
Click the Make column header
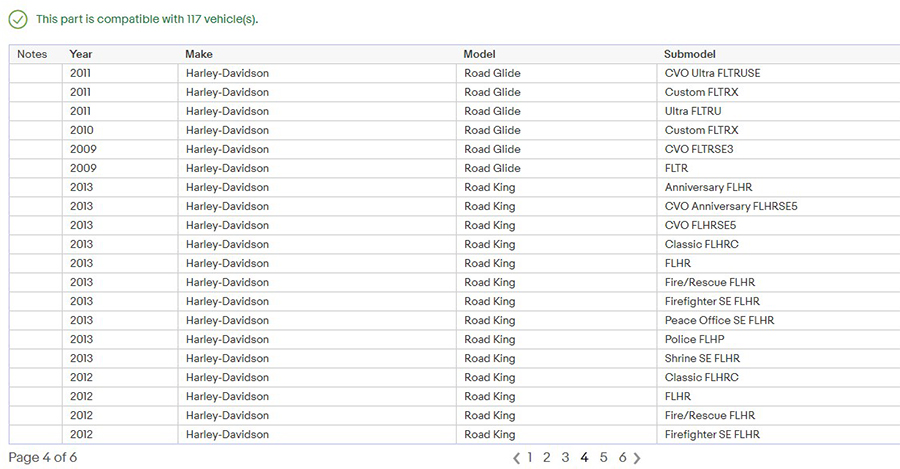pyautogui.click(x=199, y=54)
